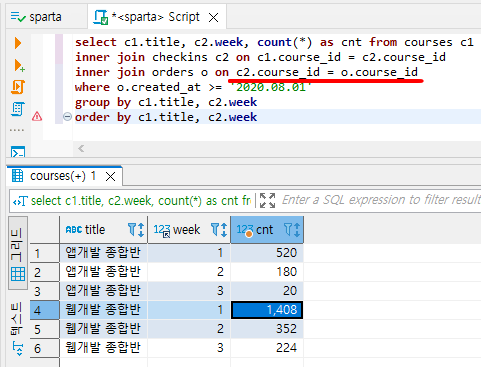This screenshot has width=481, height=367.
Task: Click the highlighted cell showing 1,408
Action: pyautogui.click(x=267, y=310)
